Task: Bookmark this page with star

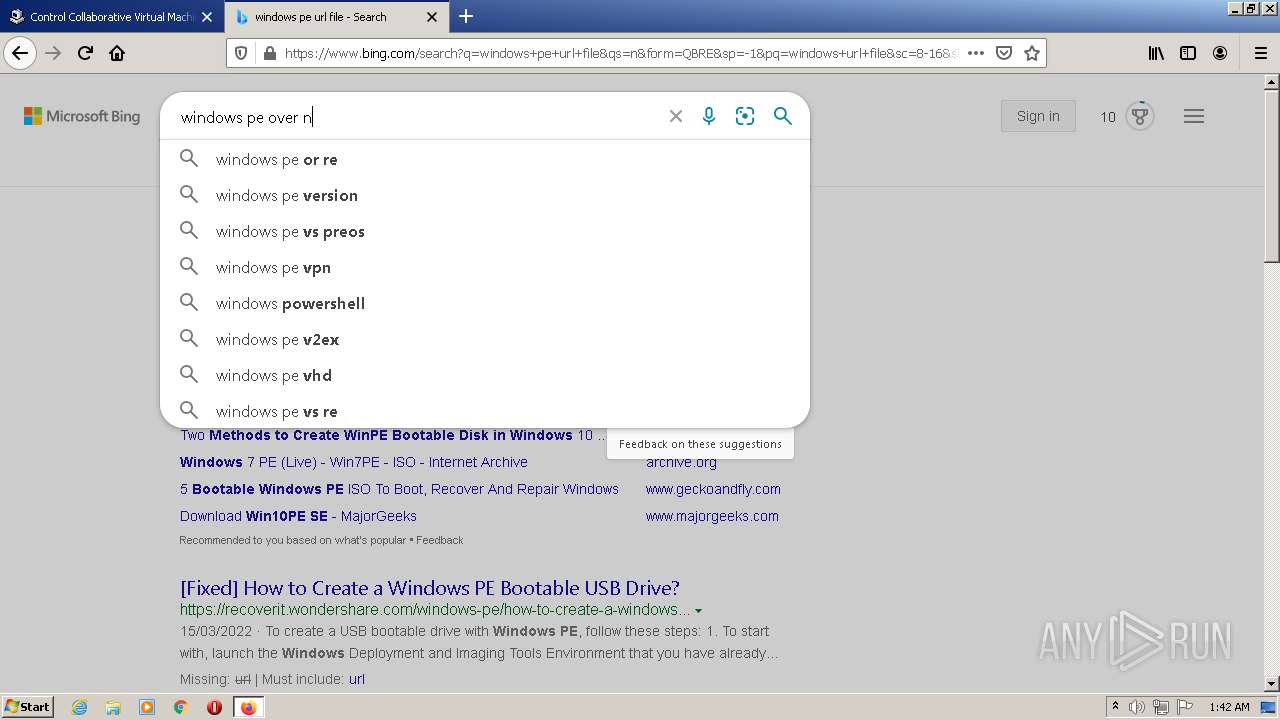Action: point(1032,53)
